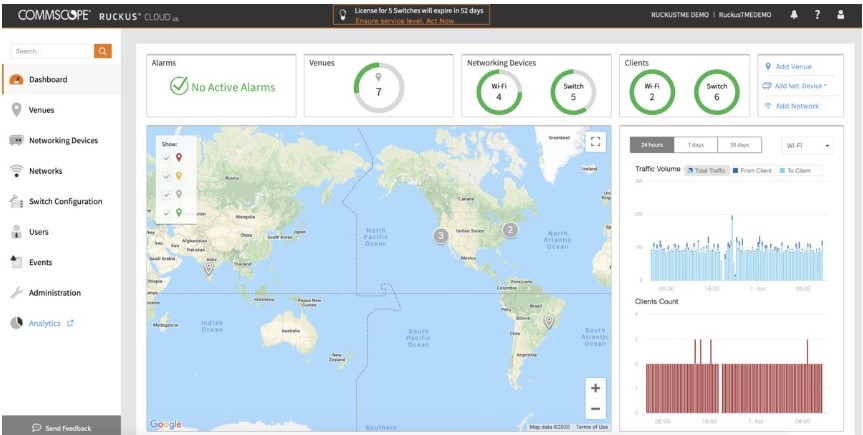Click the search magnifier button in sidebar
The width and height of the screenshot is (863, 435).
pyautogui.click(x=103, y=50)
